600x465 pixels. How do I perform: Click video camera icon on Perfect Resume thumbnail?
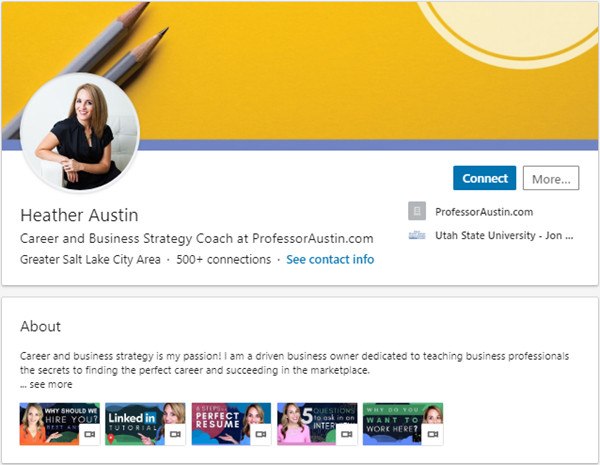261,434
